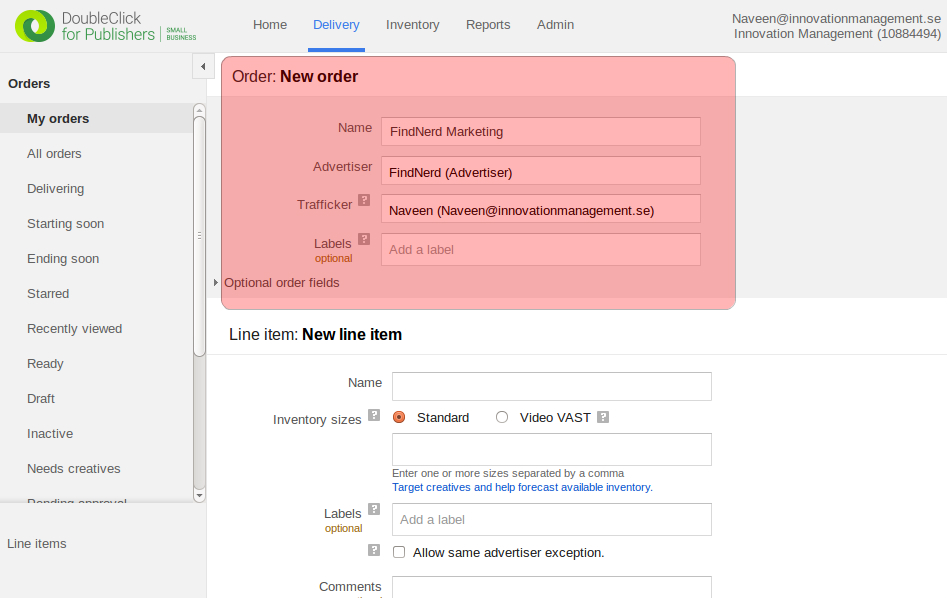Select the Video VAST radio button
This screenshot has width=947, height=598.
(x=502, y=417)
